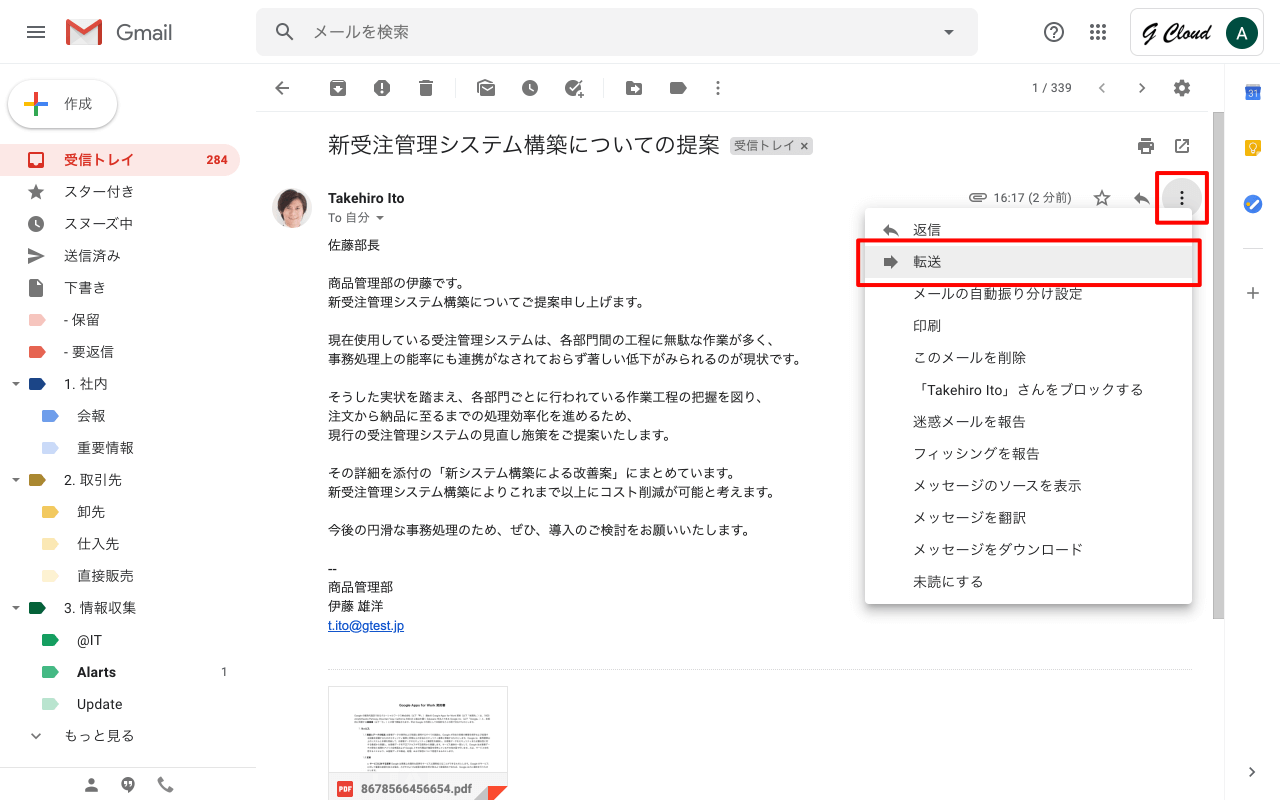Image resolution: width=1280 pixels, height=800 pixels.
Task: Select メッセージを翻訳 menu item
Action: [1028, 518]
